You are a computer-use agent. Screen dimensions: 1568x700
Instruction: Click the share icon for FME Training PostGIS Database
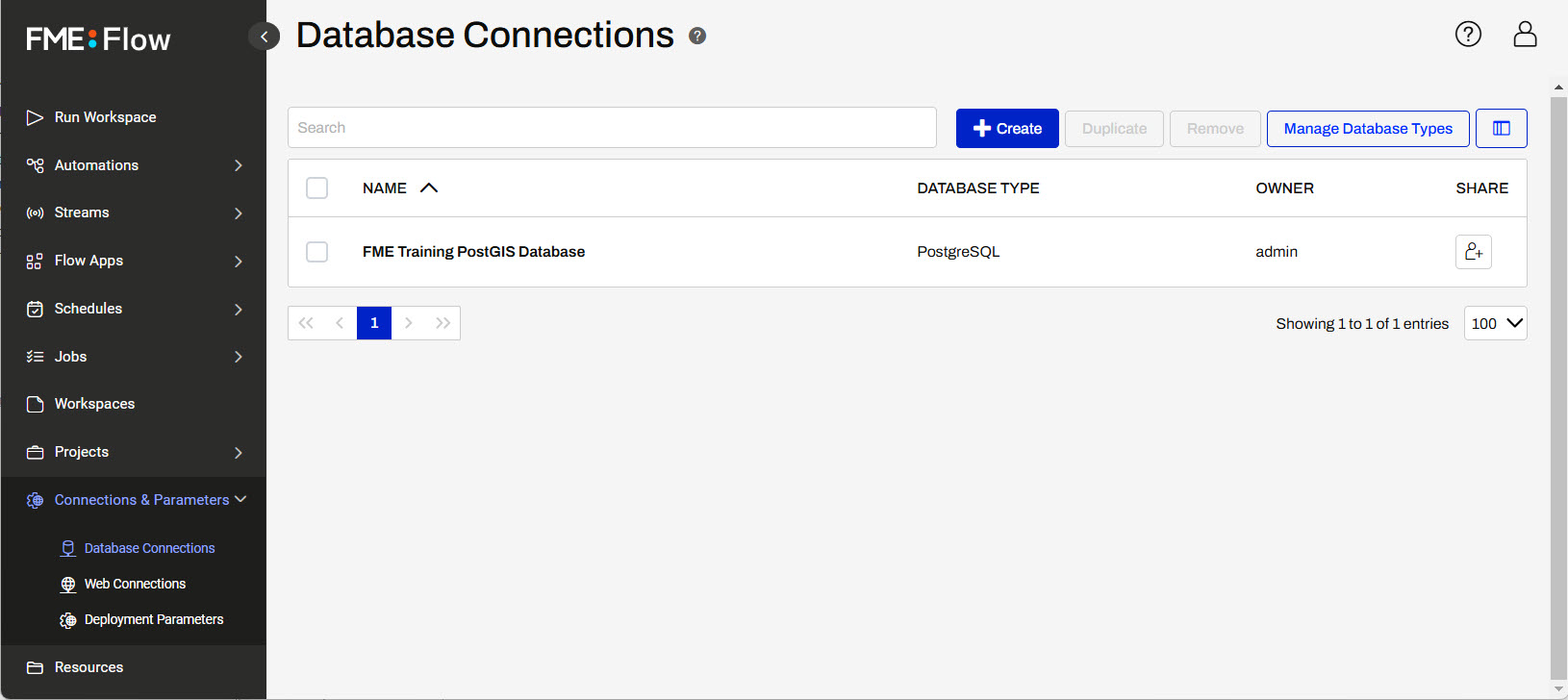click(x=1473, y=252)
